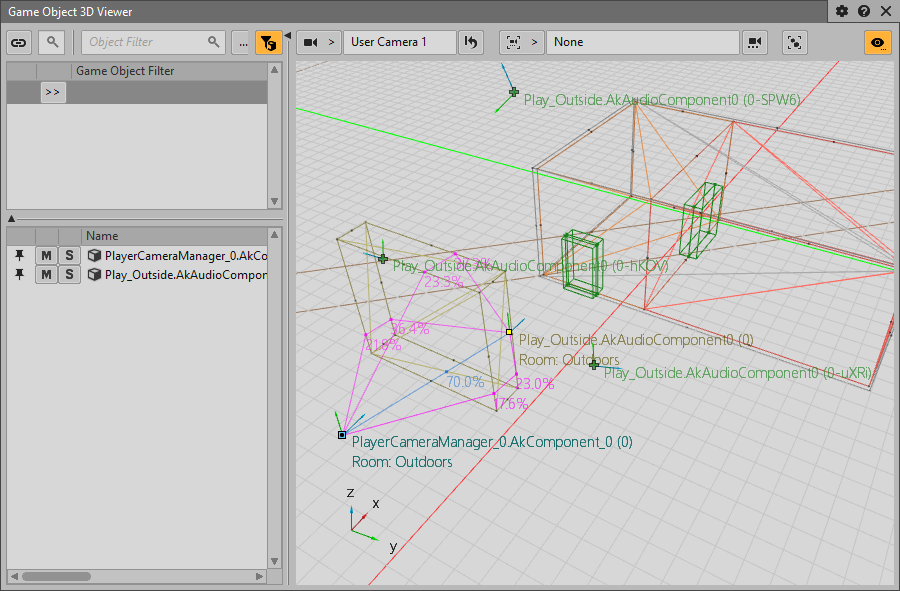This screenshot has width=900, height=591.
Task: Toggle the orange game object filter button
Action: coord(268,42)
